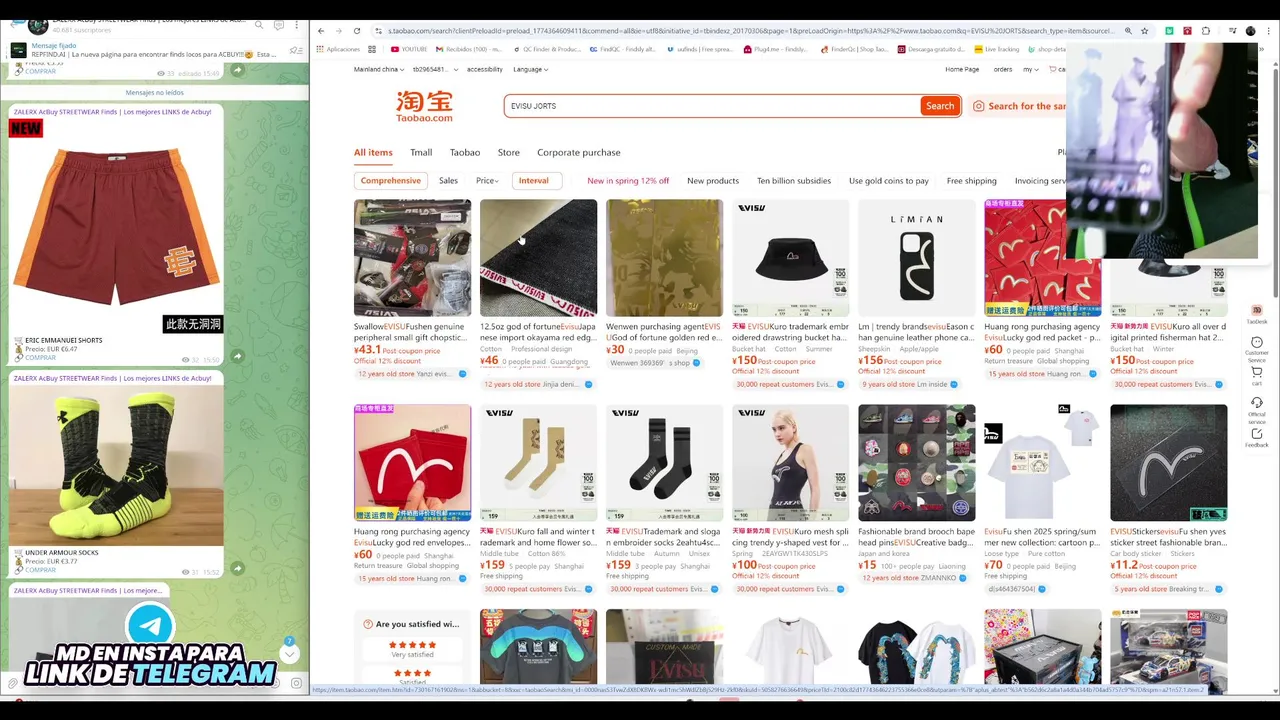Reload the Taobao page
The height and width of the screenshot is (720, 1280).
355,31
